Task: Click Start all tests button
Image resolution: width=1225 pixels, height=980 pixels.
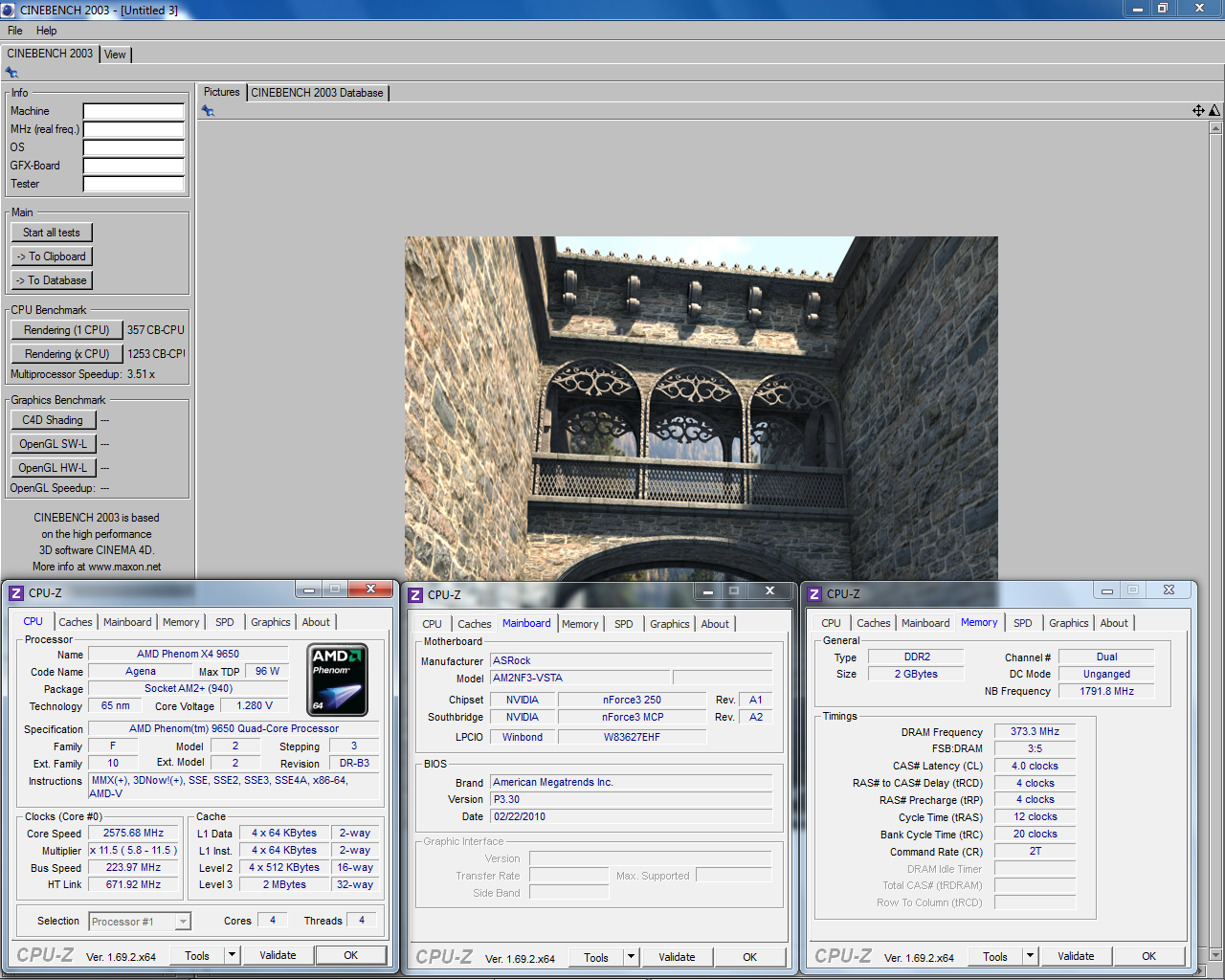Action: [52, 233]
